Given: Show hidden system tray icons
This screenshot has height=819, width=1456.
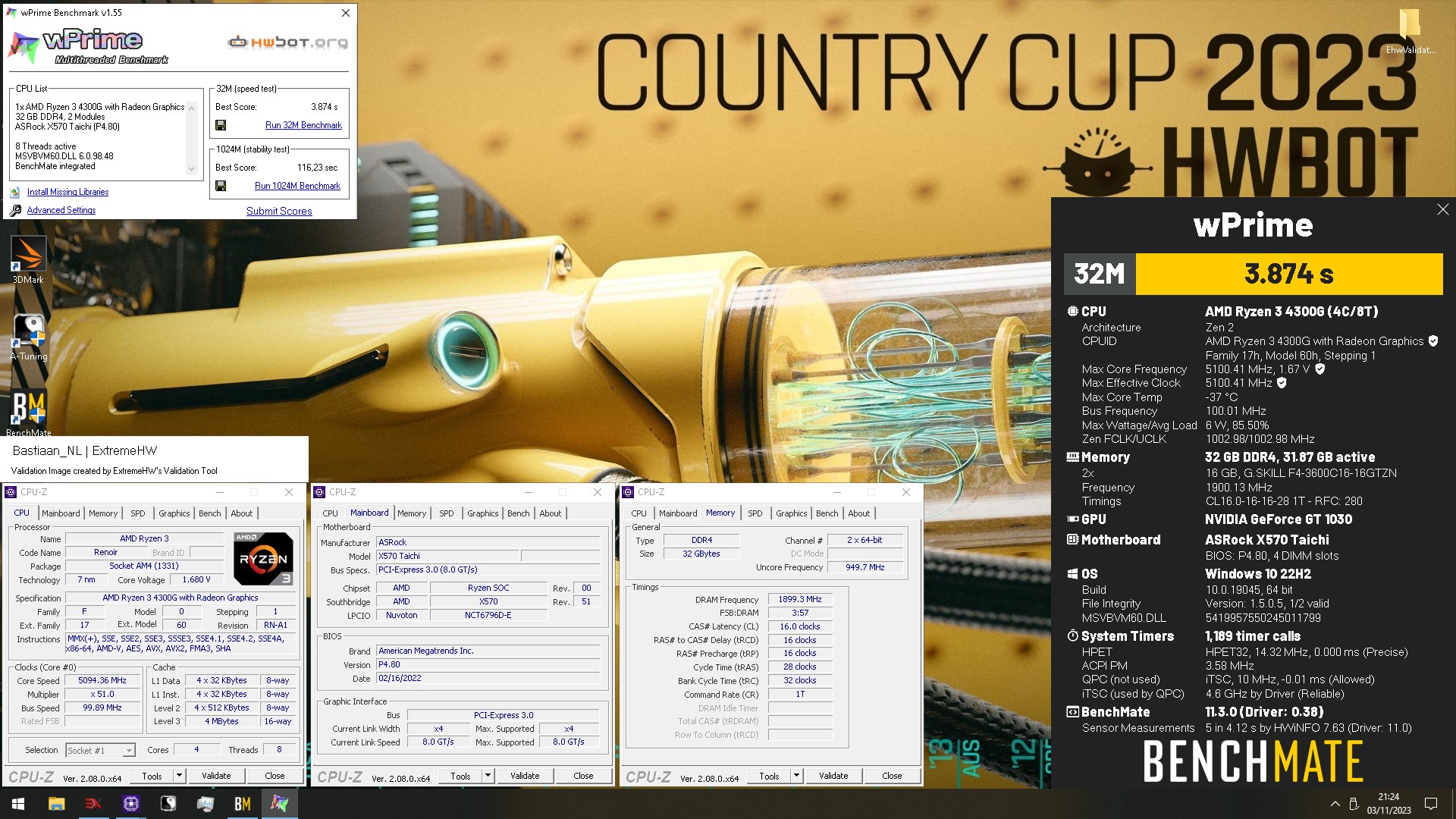Looking at the screenshot, I should [1335, 804].
